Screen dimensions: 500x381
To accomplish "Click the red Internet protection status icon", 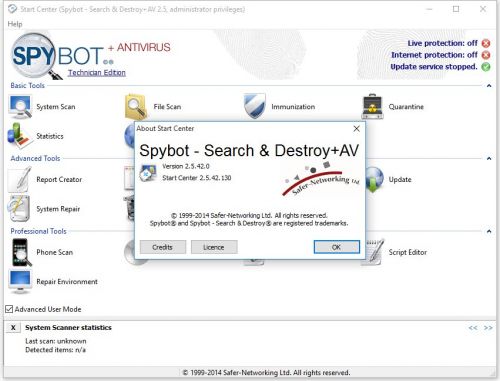I will tap(486, 55).
